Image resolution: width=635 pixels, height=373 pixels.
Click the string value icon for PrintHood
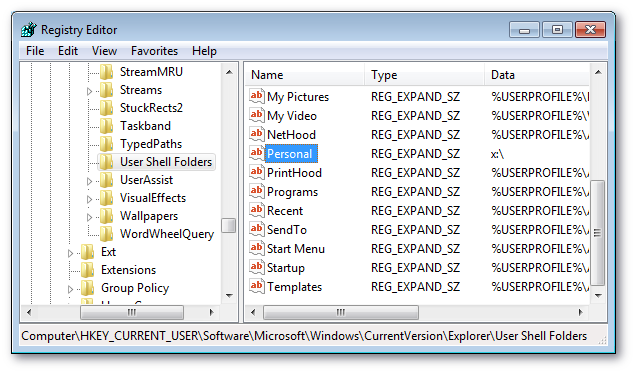(257, 173)
